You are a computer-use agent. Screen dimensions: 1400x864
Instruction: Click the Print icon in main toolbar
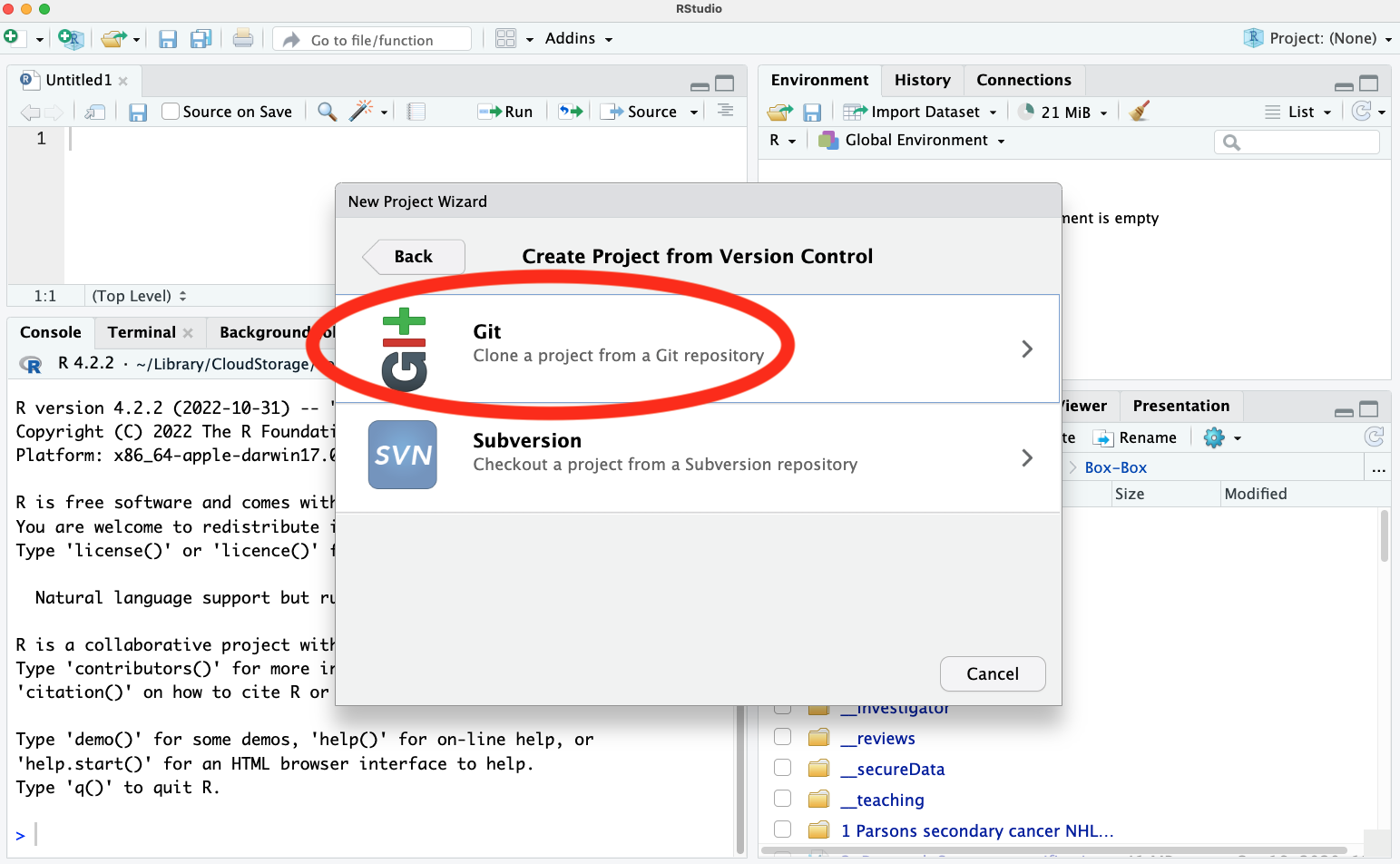tap(242, 38)
